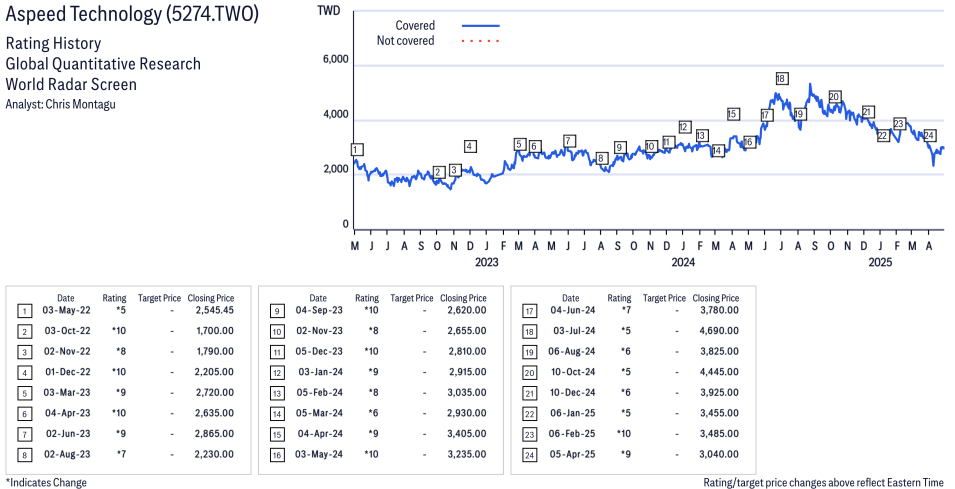Click chart marker 4 near December 2022
This screenshot has height=489, width=955.
[x=470, y=146]
